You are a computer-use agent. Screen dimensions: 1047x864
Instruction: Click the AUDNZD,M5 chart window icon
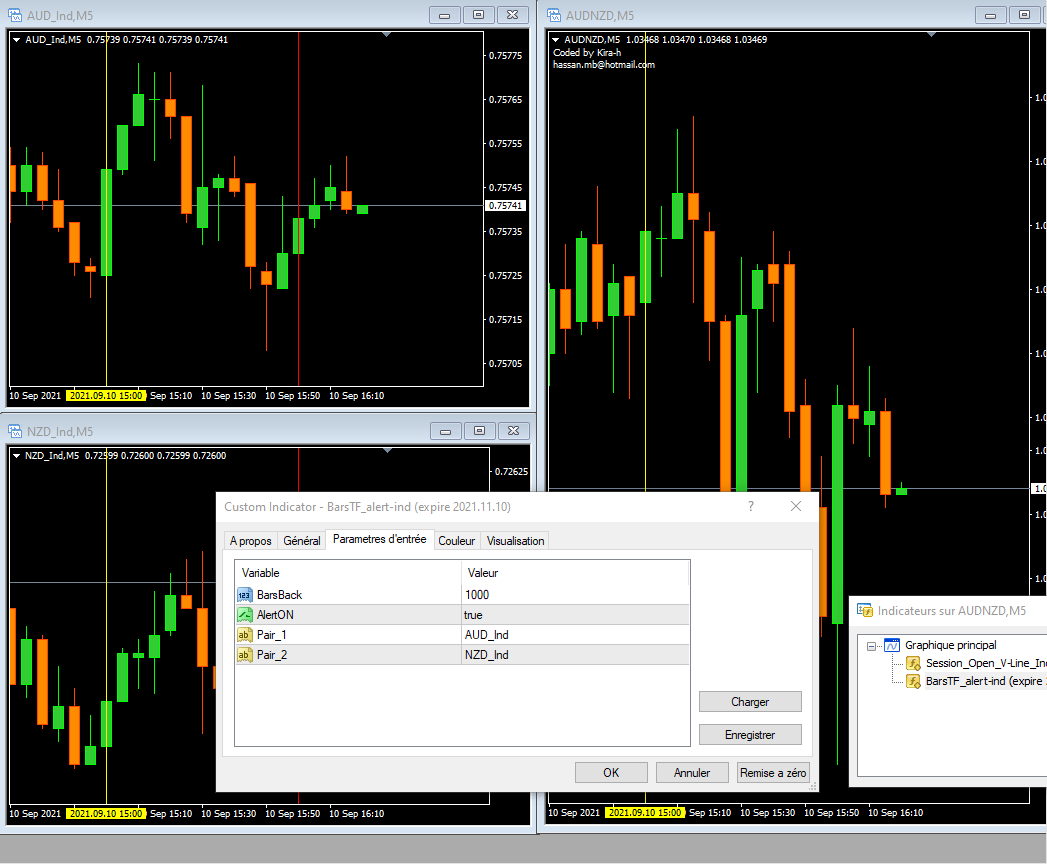click(x=553, y=14)
